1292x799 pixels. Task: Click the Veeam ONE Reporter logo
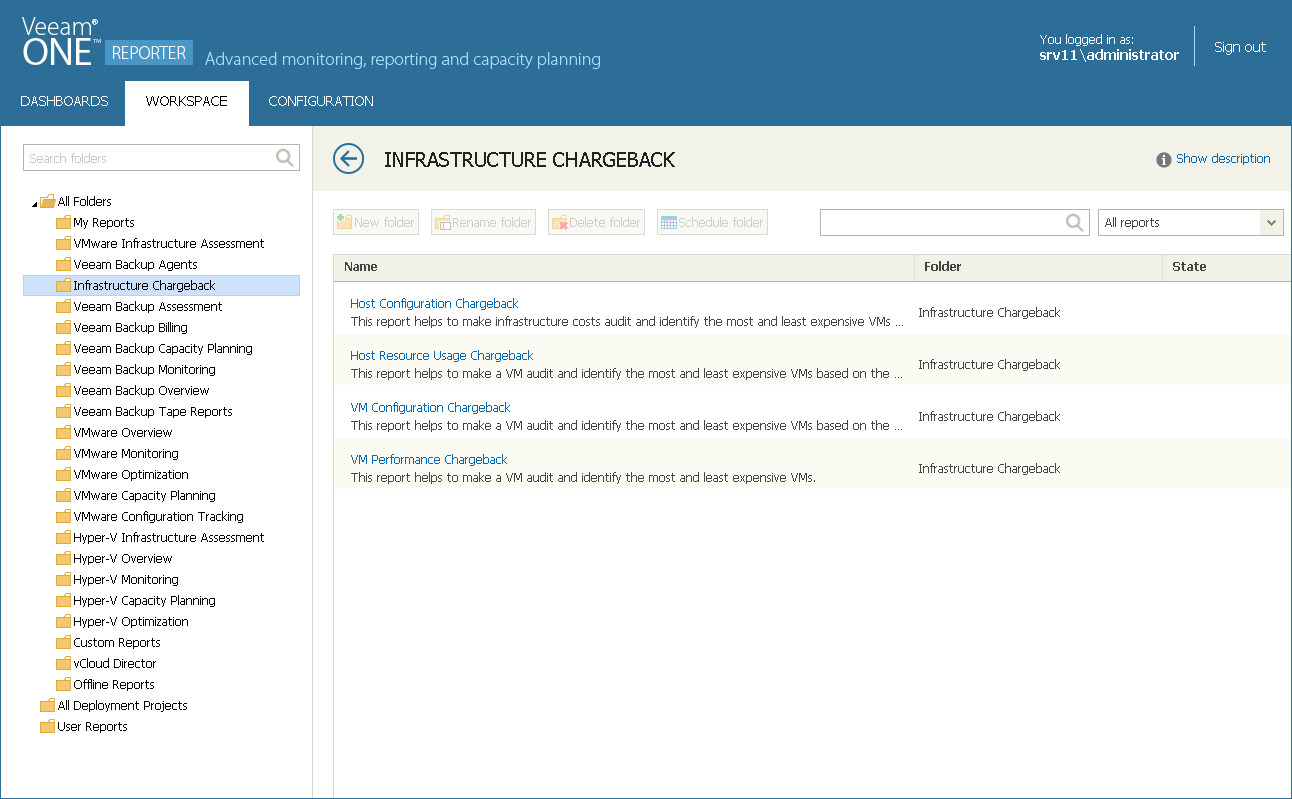tap(107, 43)
